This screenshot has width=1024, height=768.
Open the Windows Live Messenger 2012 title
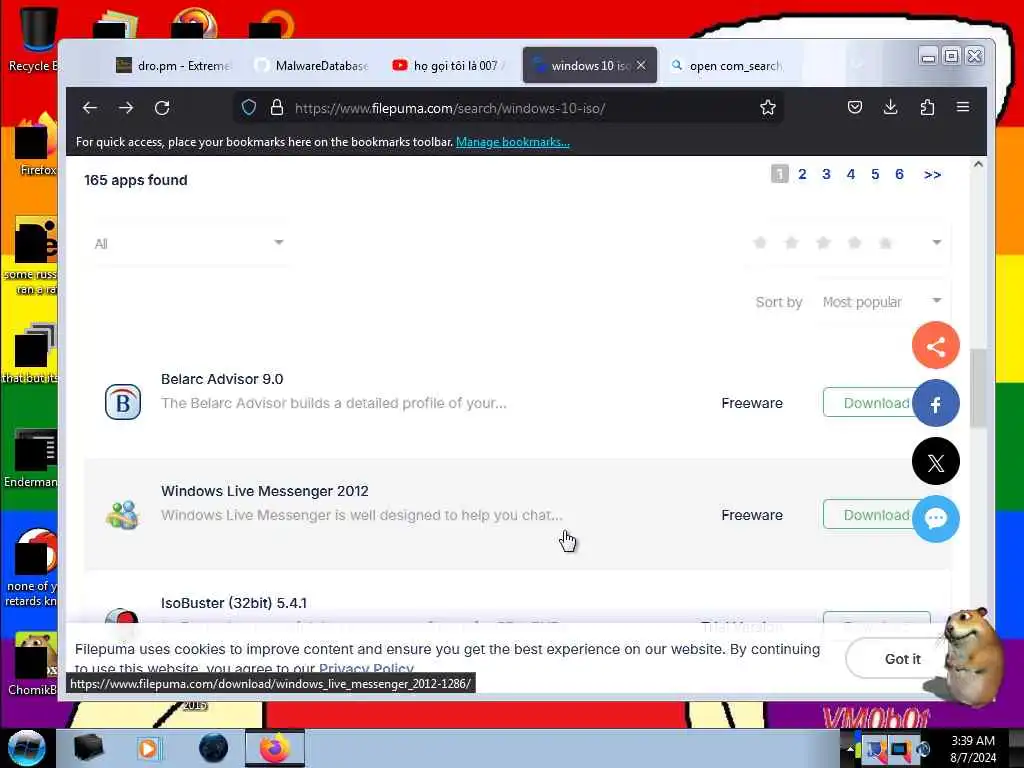264,491
